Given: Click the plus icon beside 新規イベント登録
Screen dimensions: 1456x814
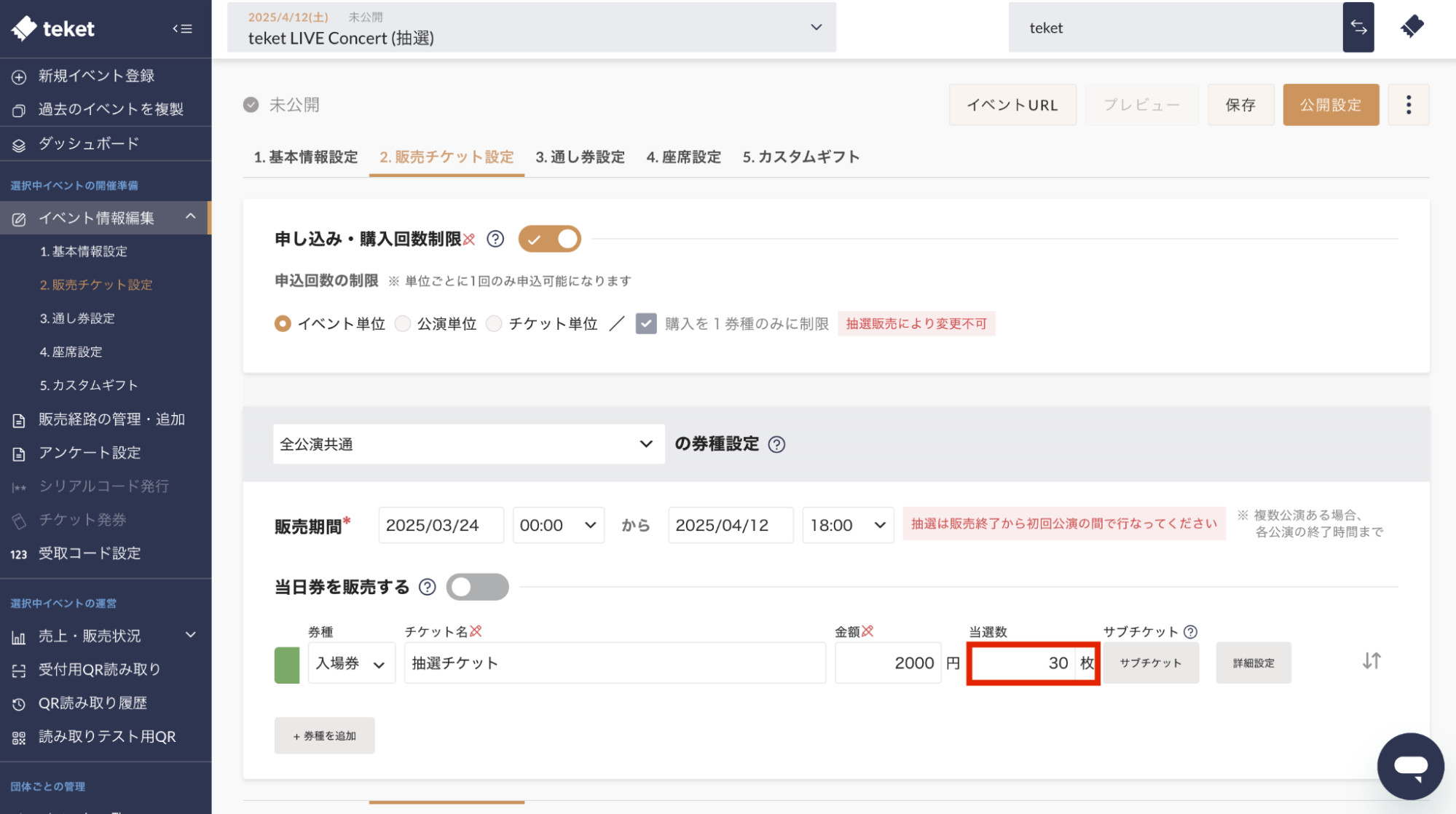Looking at the screenshot, I should (x=19, y=76).
